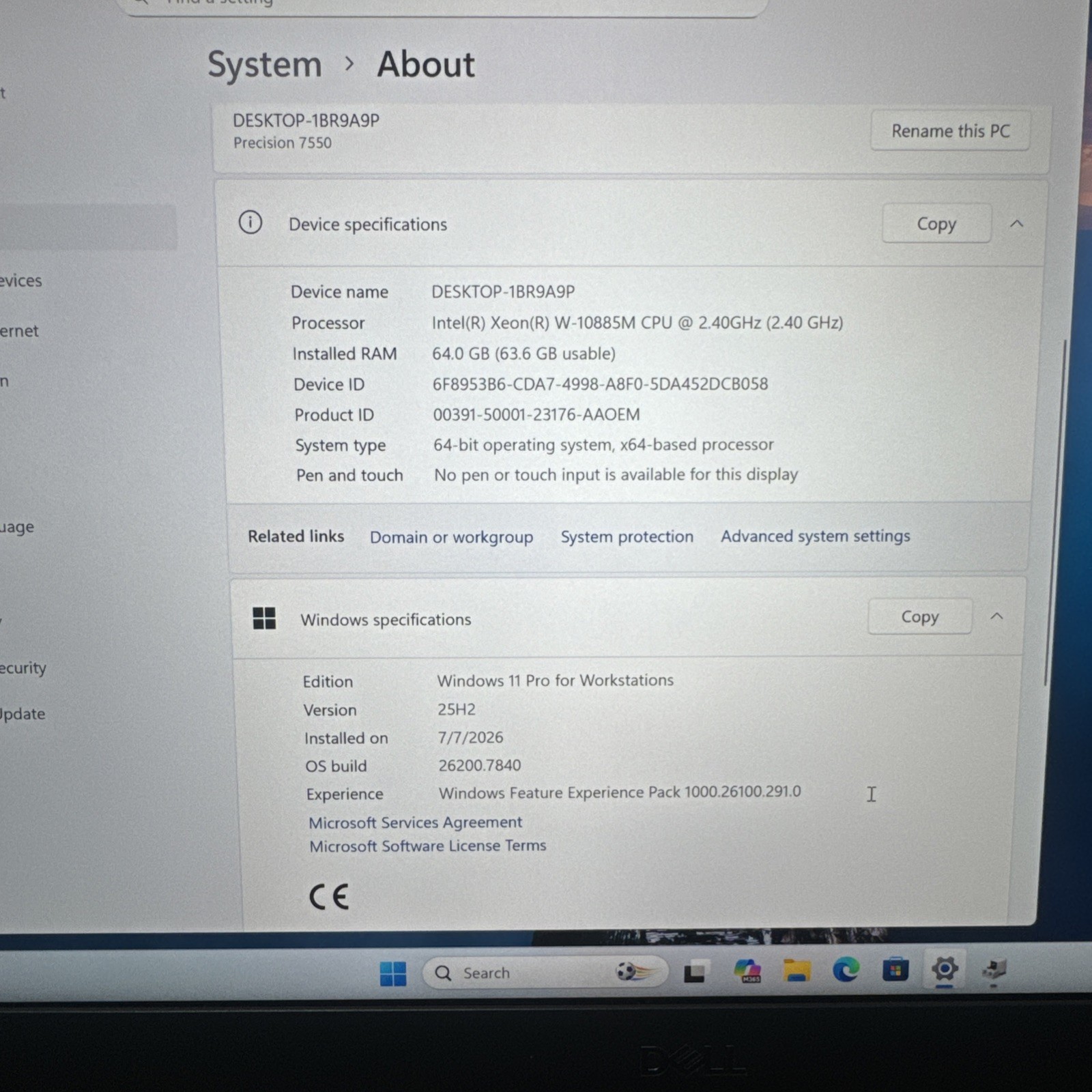Image resolution: width=1092 pixels, height=1092 pixels.
Task: Open Microsoft Store from taskbar
Action: [x=895, y=969]
